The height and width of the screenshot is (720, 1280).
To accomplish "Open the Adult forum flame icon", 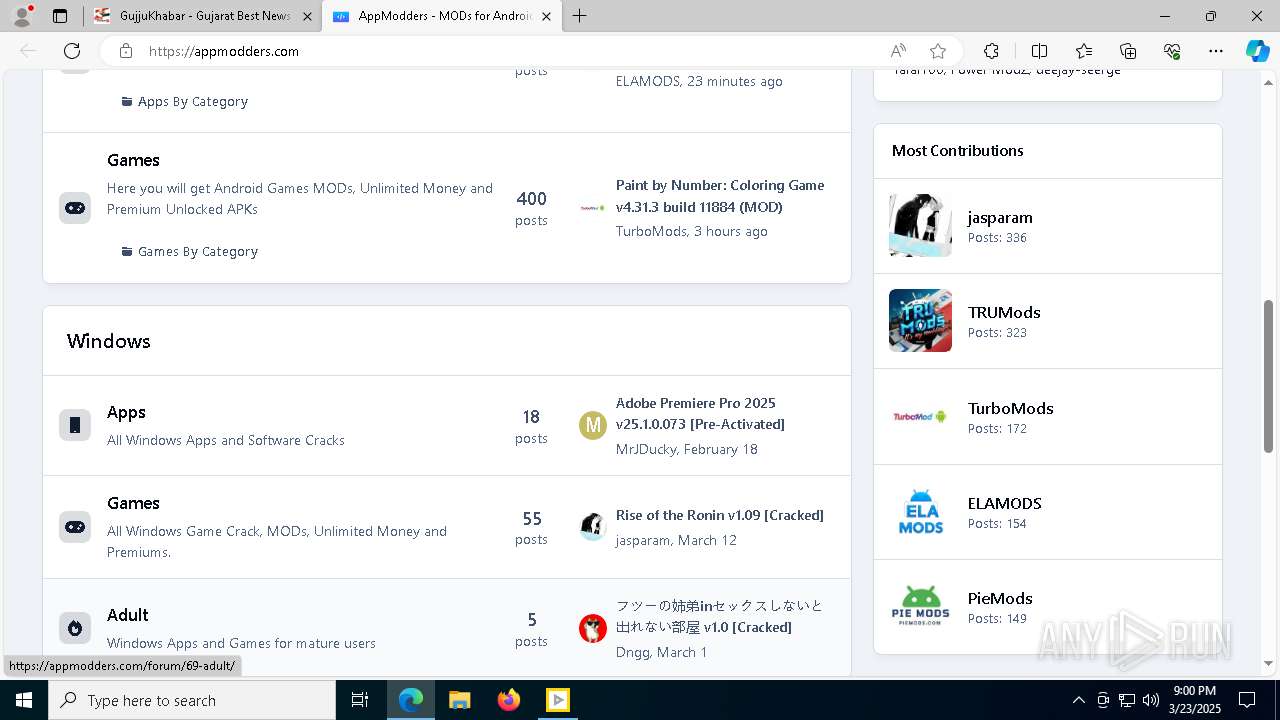I will pos(75,628).
